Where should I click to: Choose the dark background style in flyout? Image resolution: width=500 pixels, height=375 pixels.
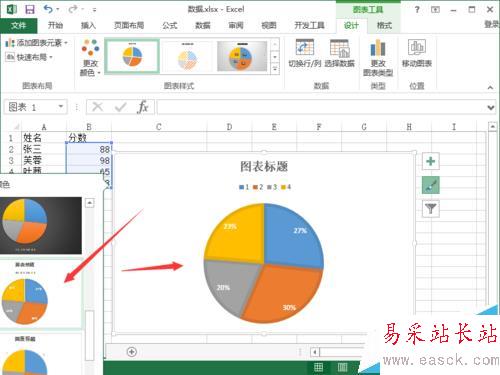pos(41,225)
